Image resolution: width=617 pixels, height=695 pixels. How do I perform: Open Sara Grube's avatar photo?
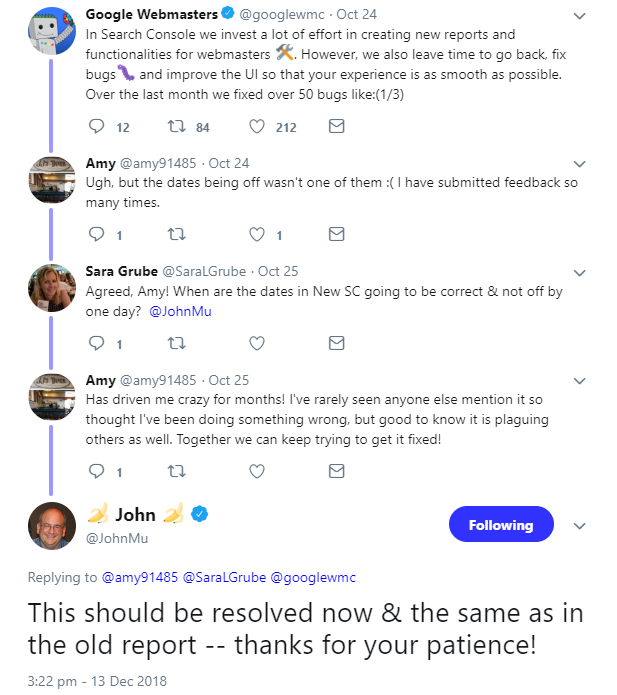pyautogui.click(x=52, y=289)
